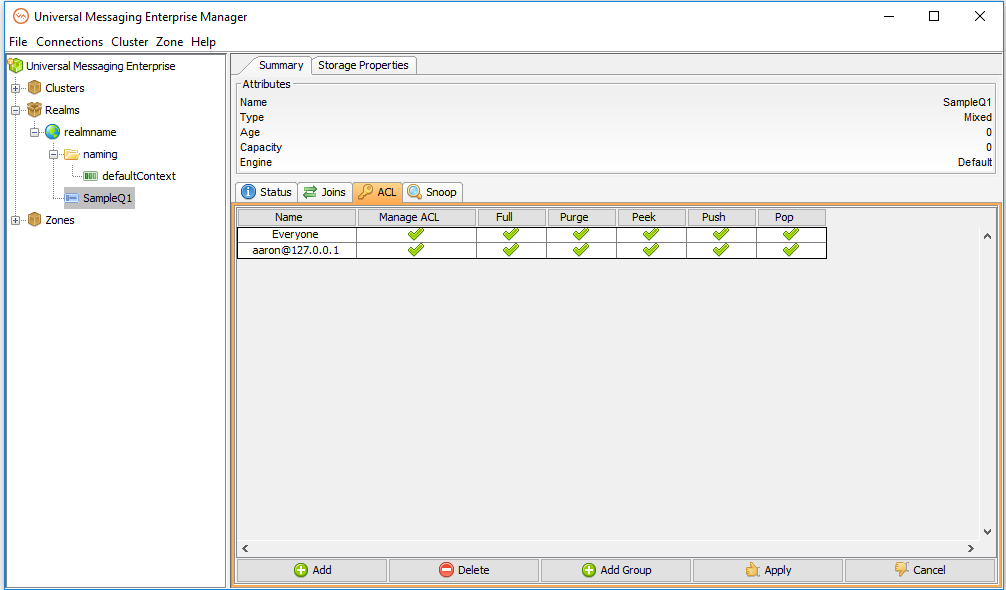Click the defaultContext channel icon
The width and height of the screenshot is (1006, 590).
(x=91, y=176)
